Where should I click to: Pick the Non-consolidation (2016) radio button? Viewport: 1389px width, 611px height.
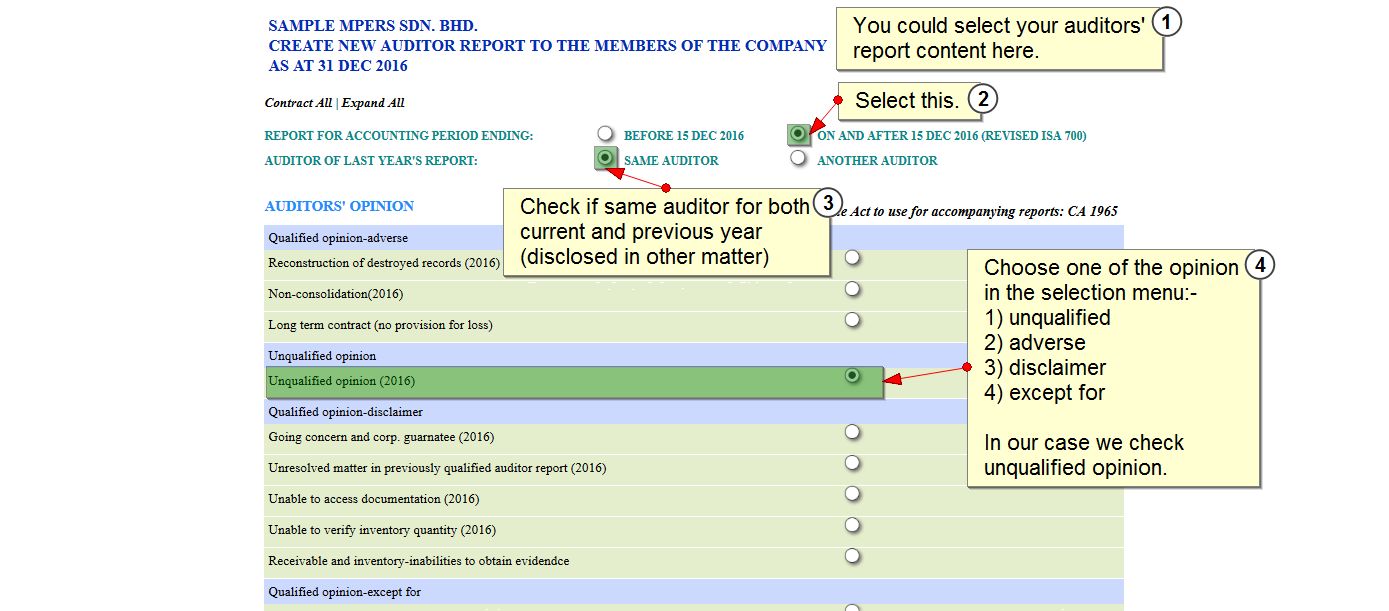tap(852, 289)
